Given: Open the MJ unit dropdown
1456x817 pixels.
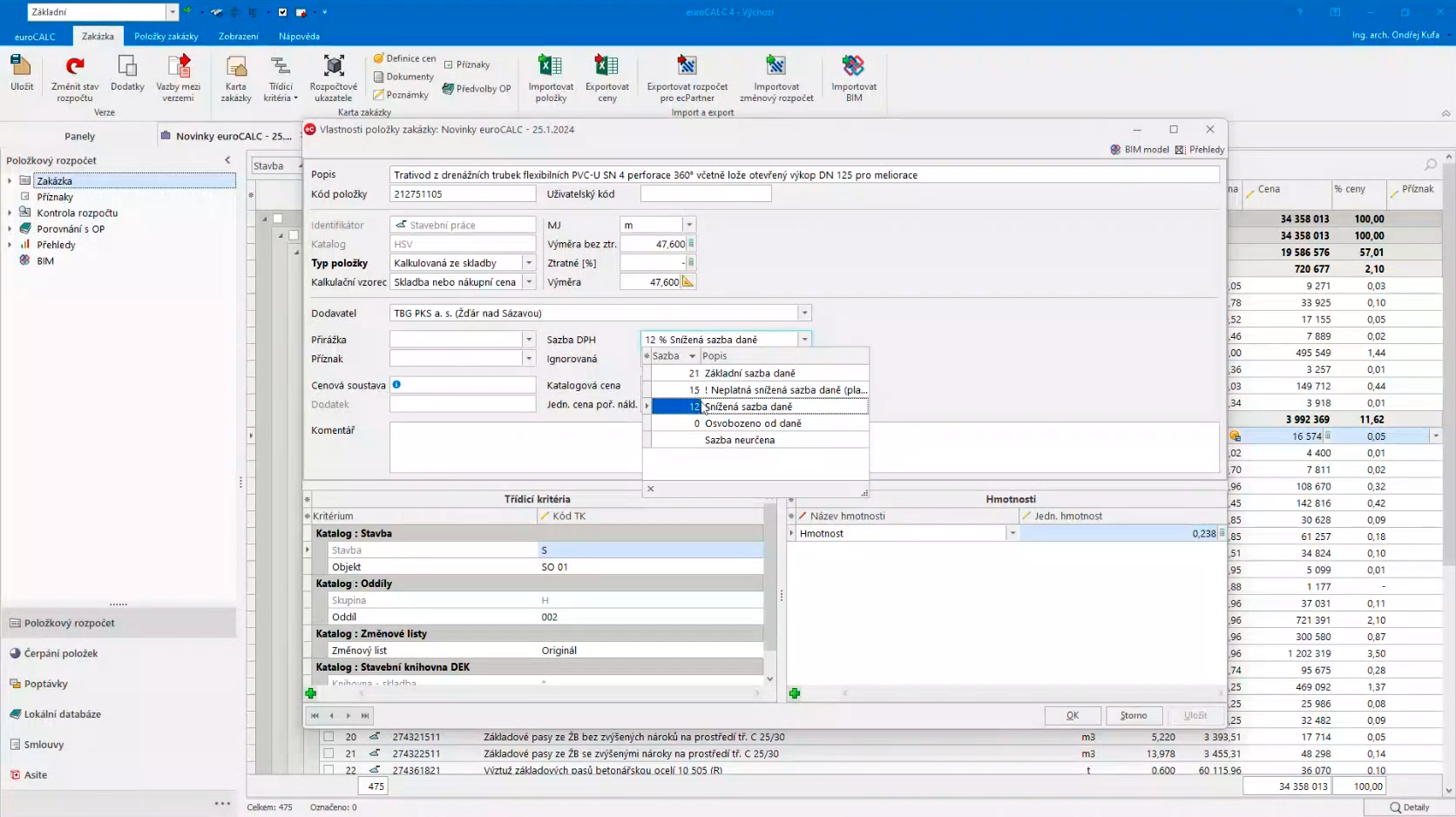Looking at the screenshot, I should click(x=689, y=225).
